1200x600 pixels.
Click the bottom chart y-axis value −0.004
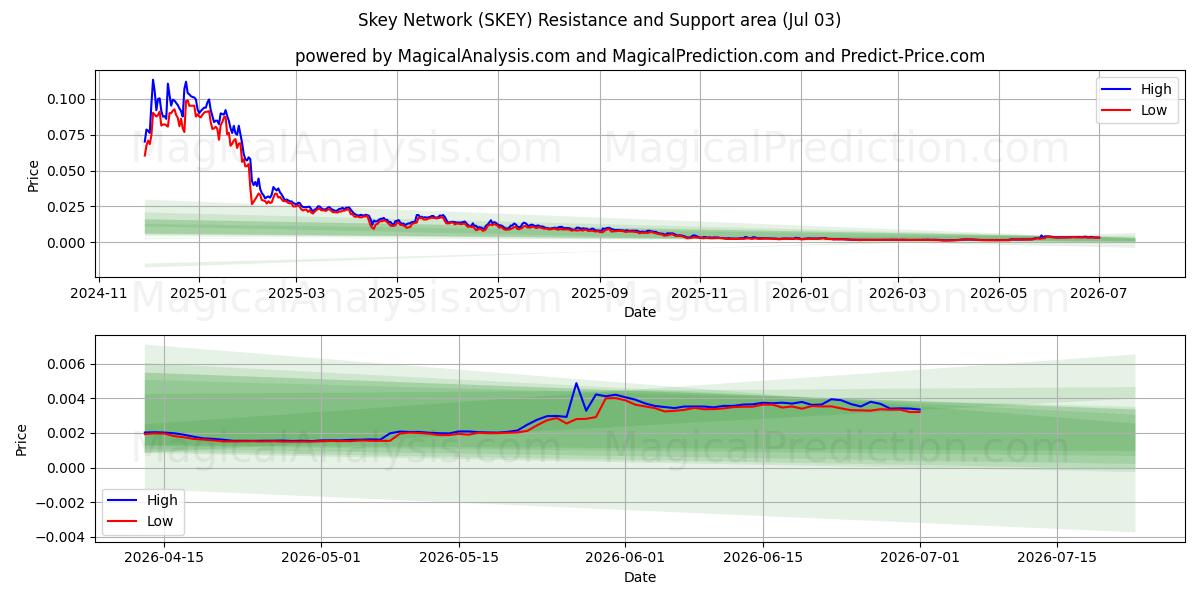click(x=63, y=537)
